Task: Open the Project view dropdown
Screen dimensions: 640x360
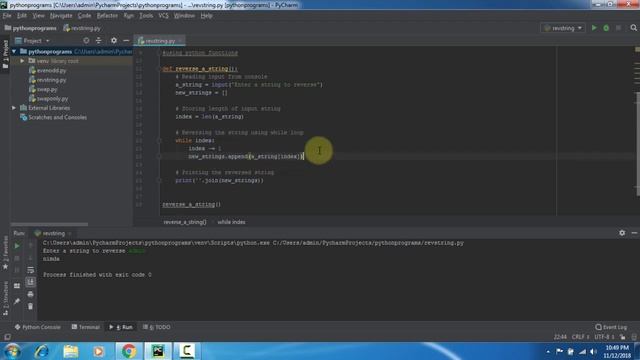Action: click(32, 40)
